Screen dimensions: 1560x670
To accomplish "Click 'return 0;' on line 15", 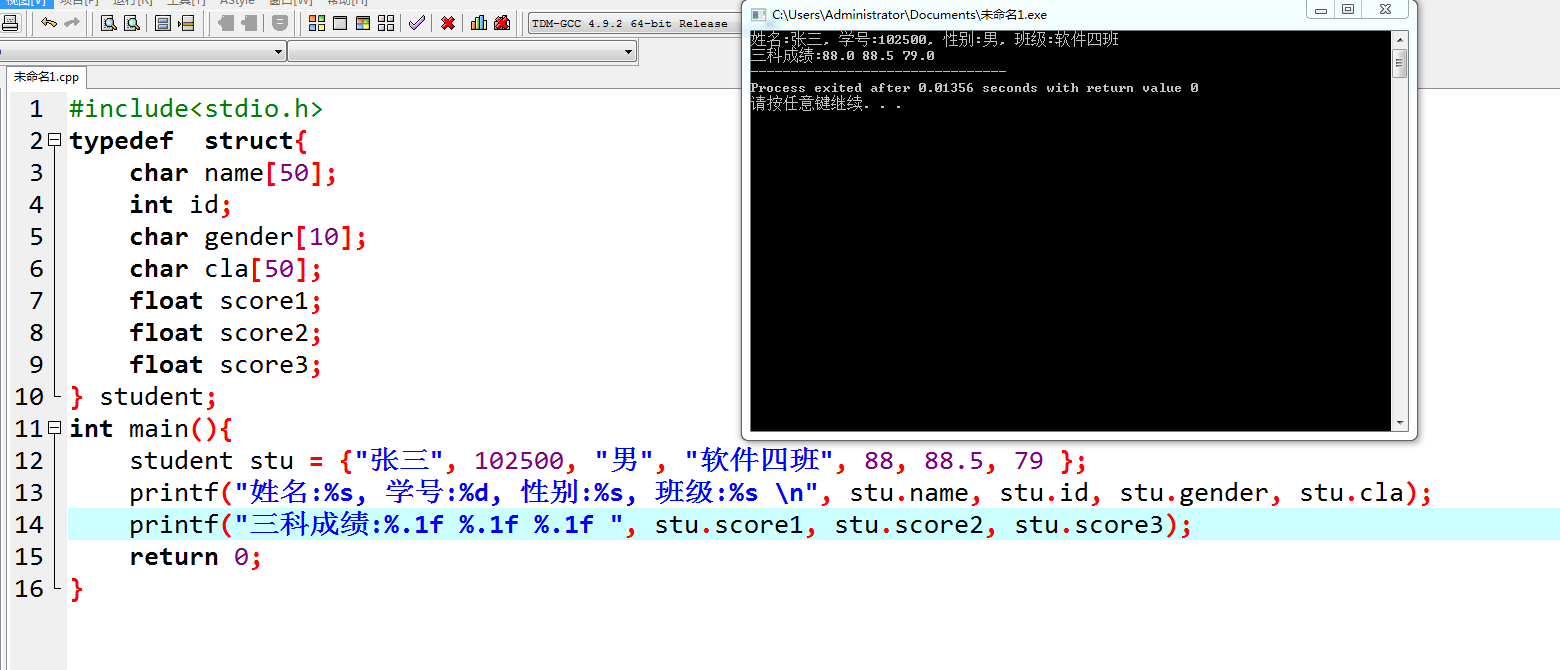I will tap(196, 556).
